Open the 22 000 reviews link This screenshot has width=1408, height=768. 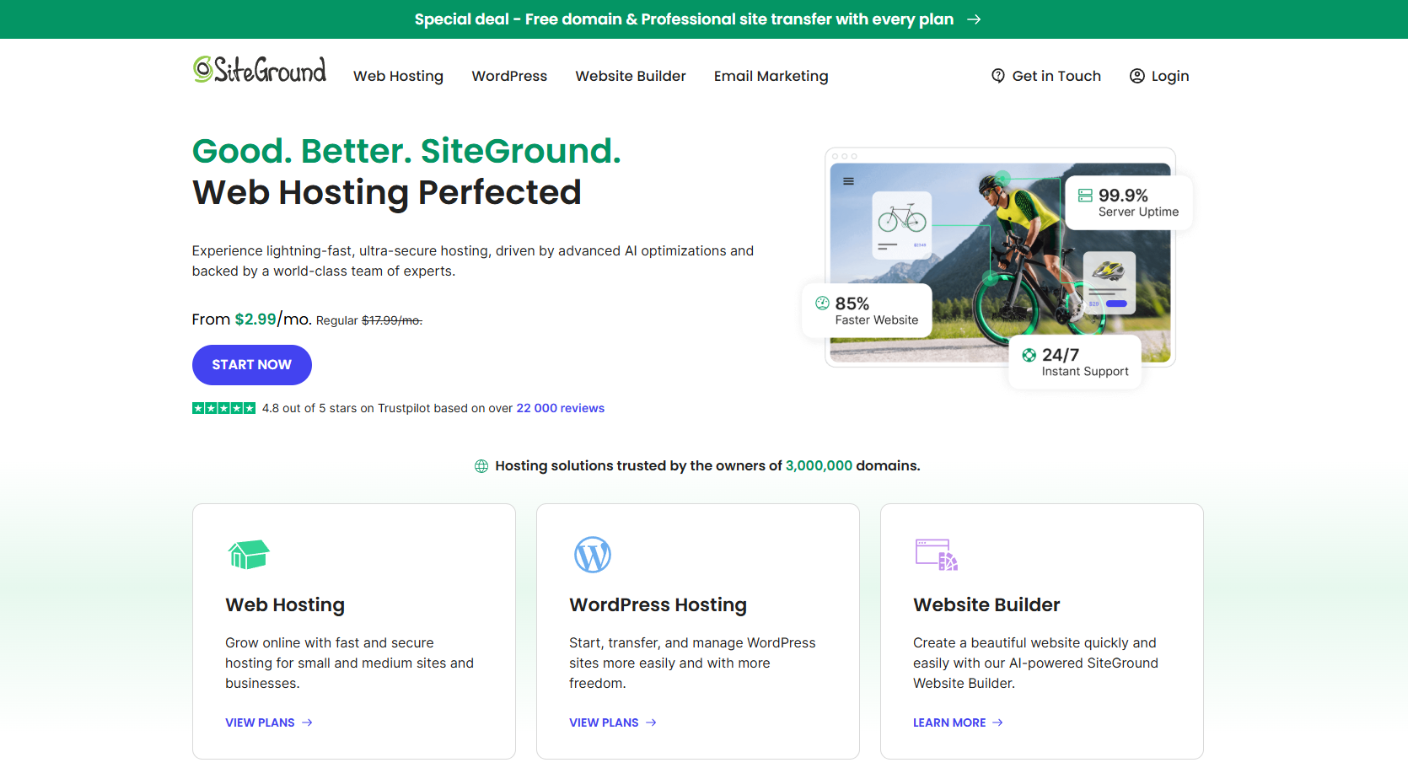click(560, 408)
